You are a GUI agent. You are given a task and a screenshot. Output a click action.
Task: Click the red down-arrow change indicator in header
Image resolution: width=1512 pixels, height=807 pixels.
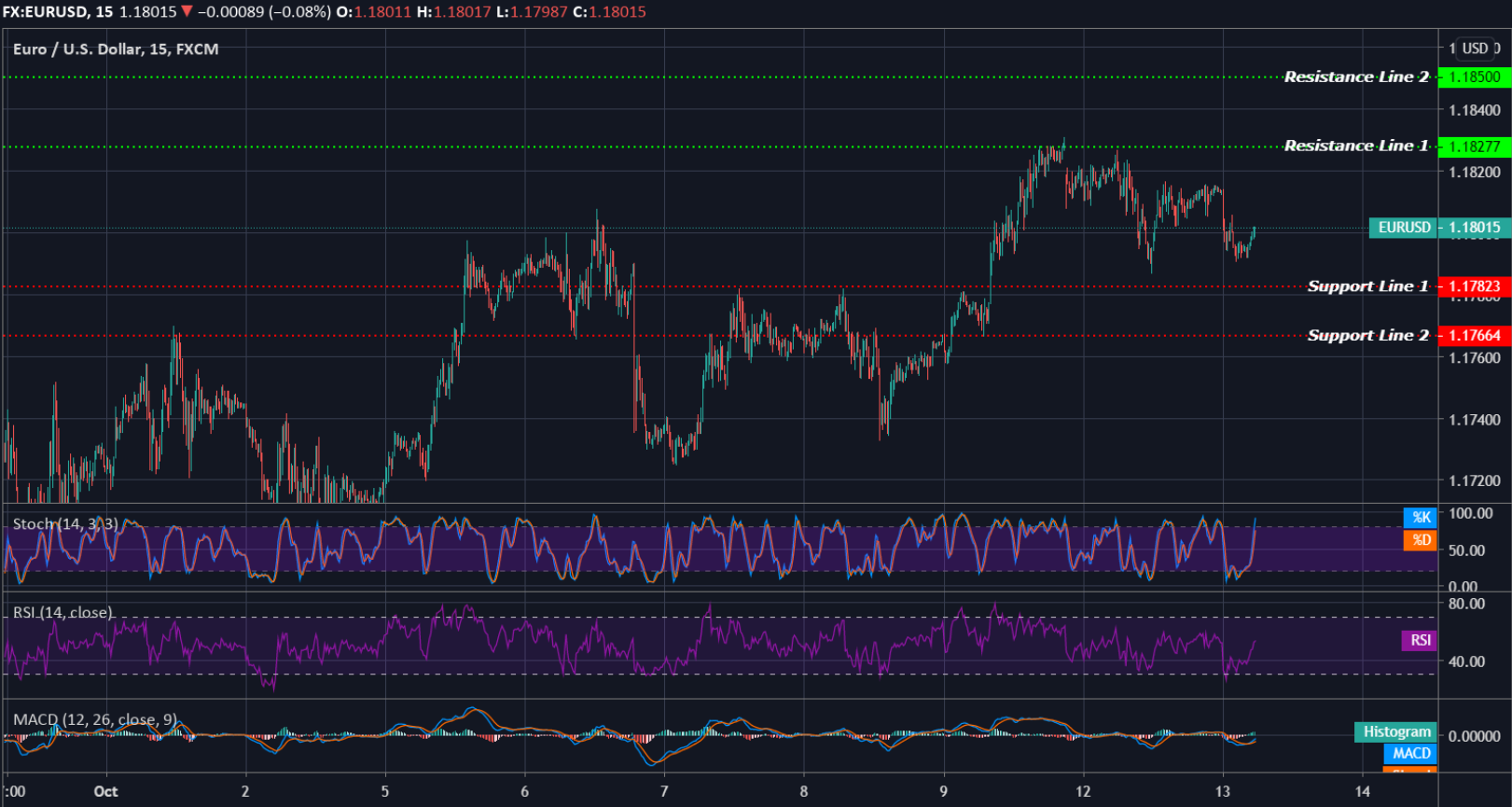click(x=187, y=12)
